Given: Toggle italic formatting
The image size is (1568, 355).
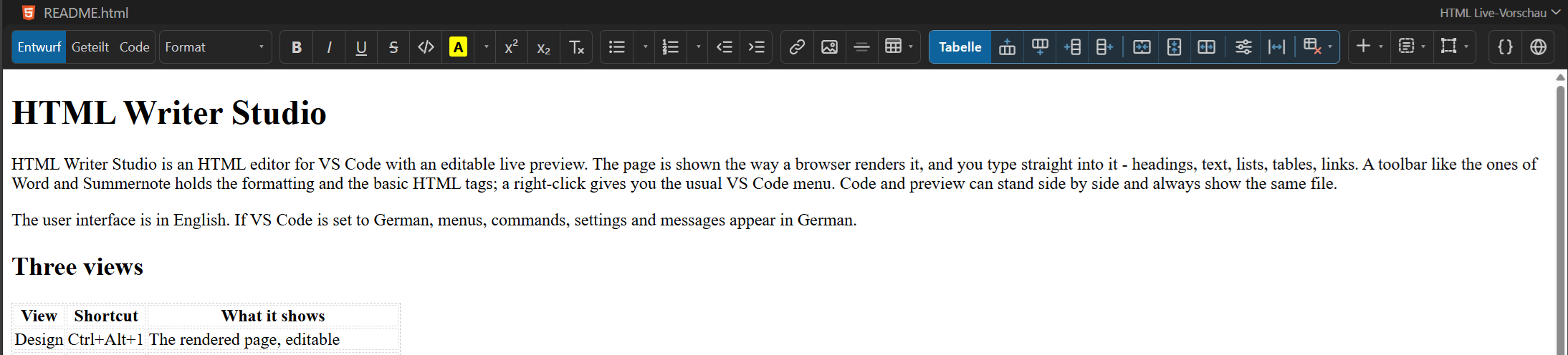Looking at the screenshot, I should click(329, 47).
